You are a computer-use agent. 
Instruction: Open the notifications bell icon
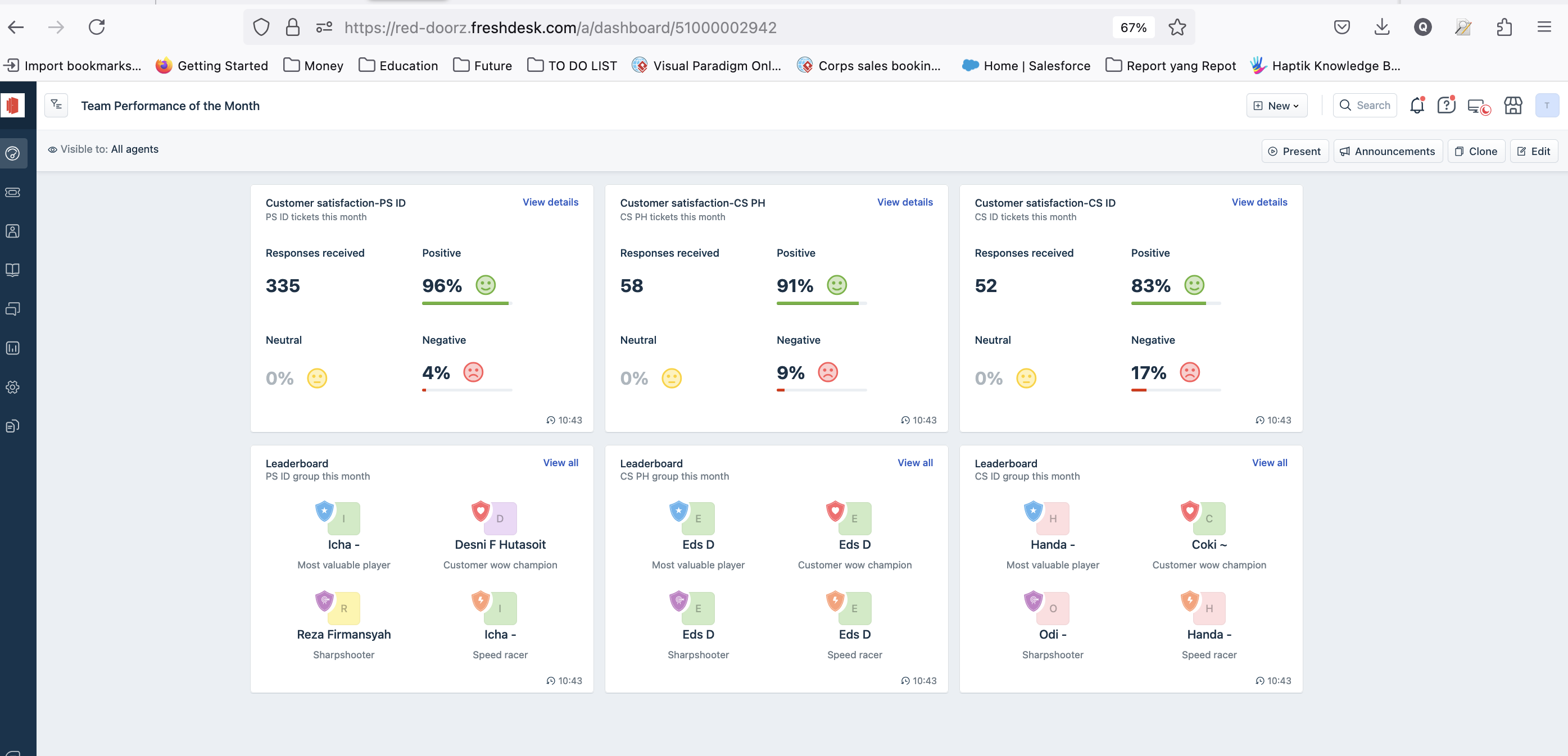click(x=1416, y=105)
